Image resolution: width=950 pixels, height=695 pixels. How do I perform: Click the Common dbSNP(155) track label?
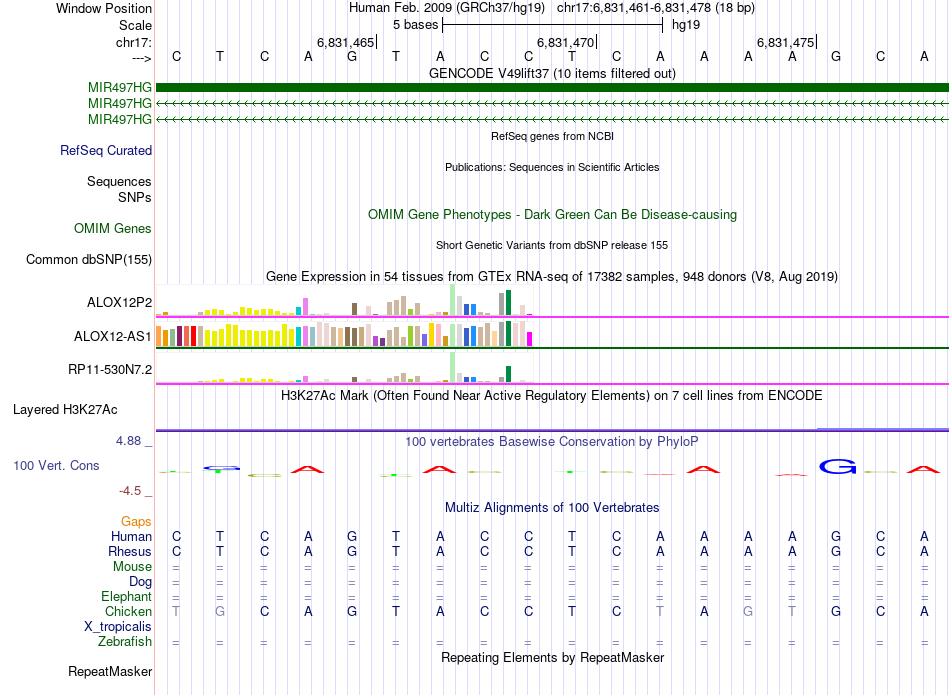pyautogui.click(x=89, y=259)
